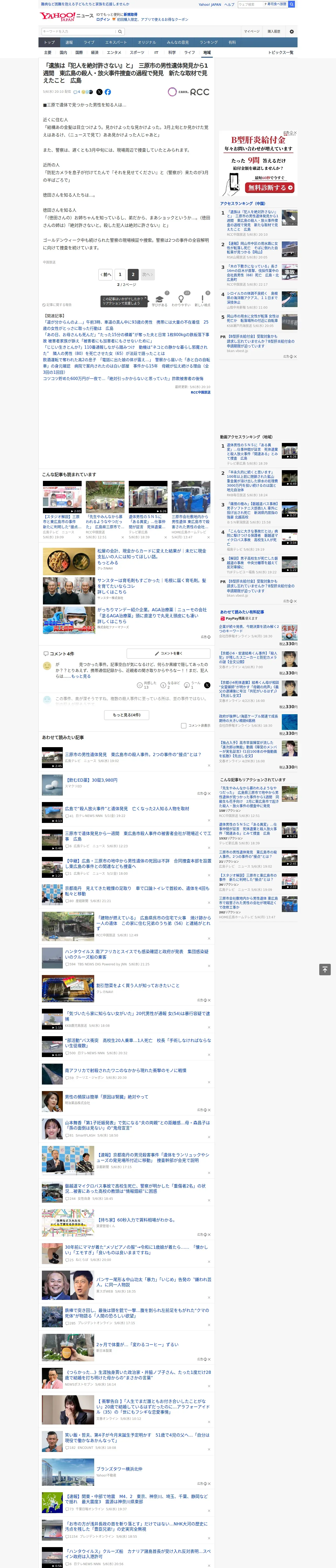
Task: Open the B型肝炎給付金 banner ad
Action: click(x=258, y=164)
